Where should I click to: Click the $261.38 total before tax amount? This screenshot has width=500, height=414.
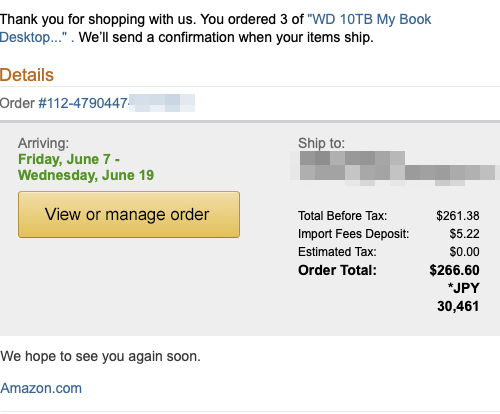458,216
